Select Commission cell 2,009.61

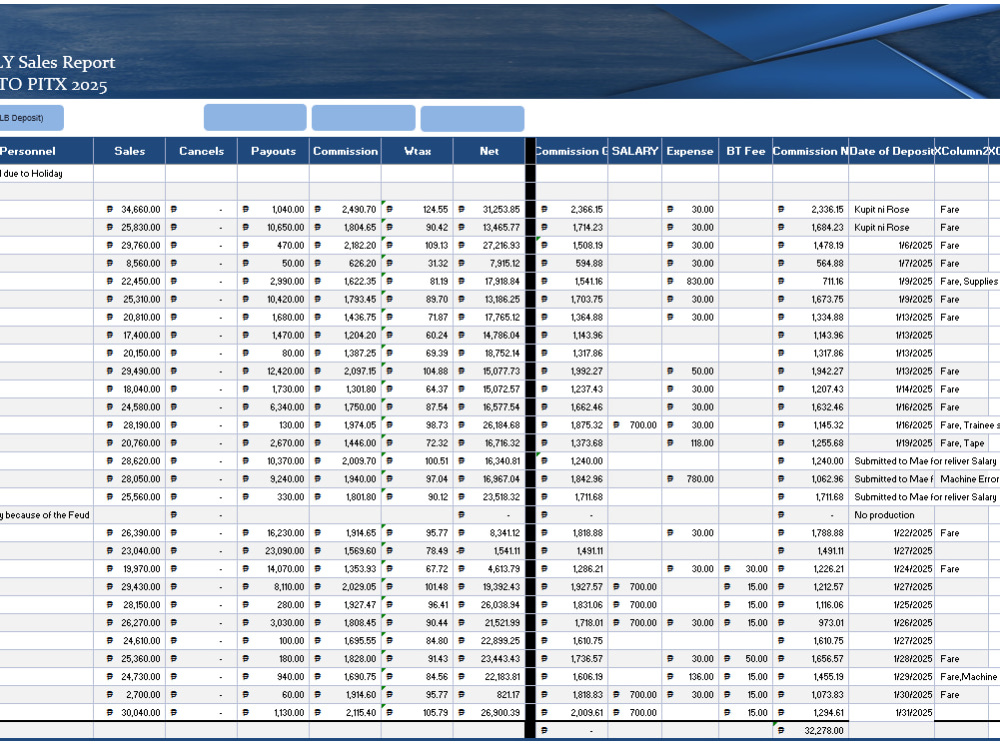pos(572,713)
